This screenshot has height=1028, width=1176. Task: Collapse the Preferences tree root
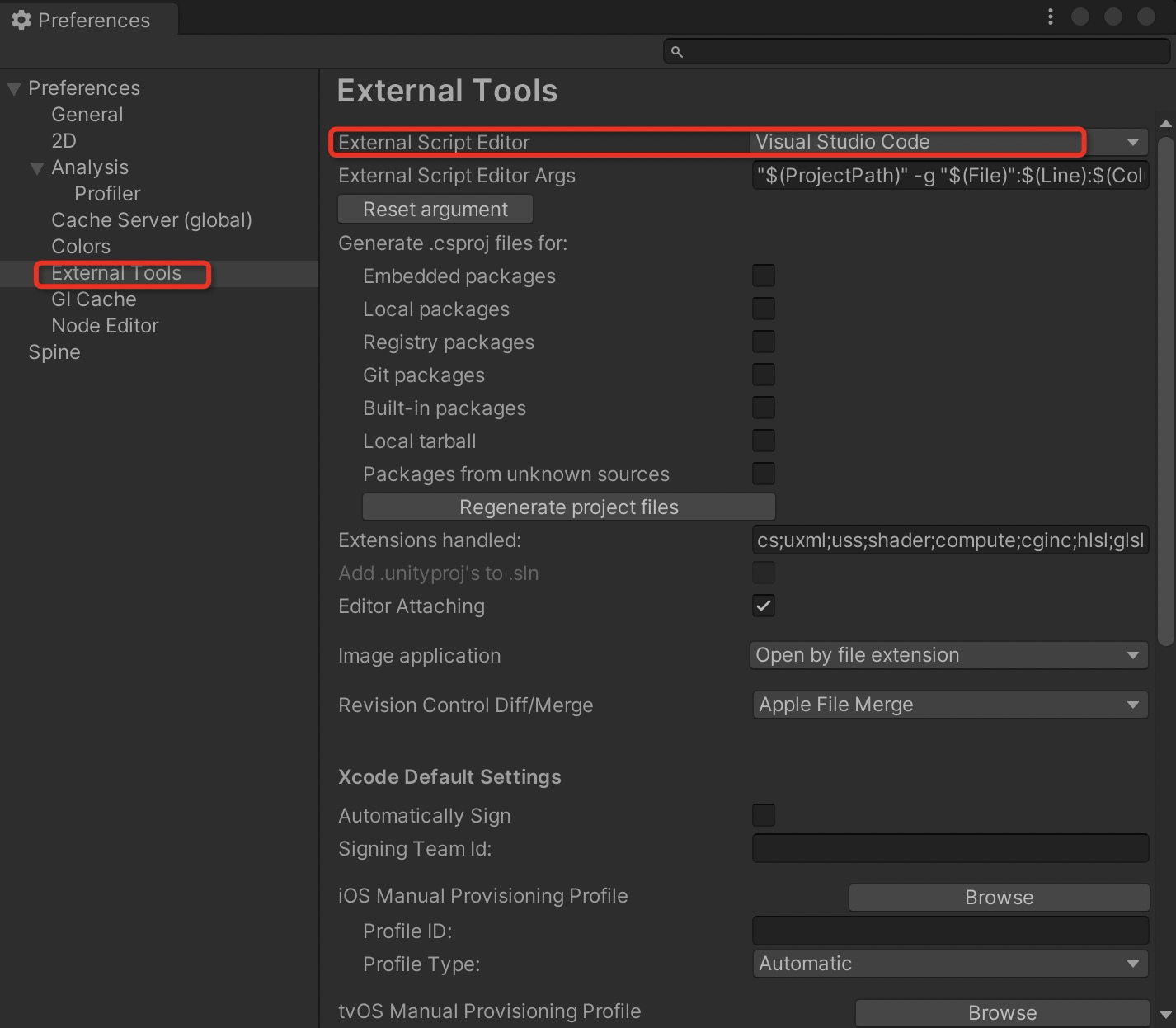(x=14, y=89)
